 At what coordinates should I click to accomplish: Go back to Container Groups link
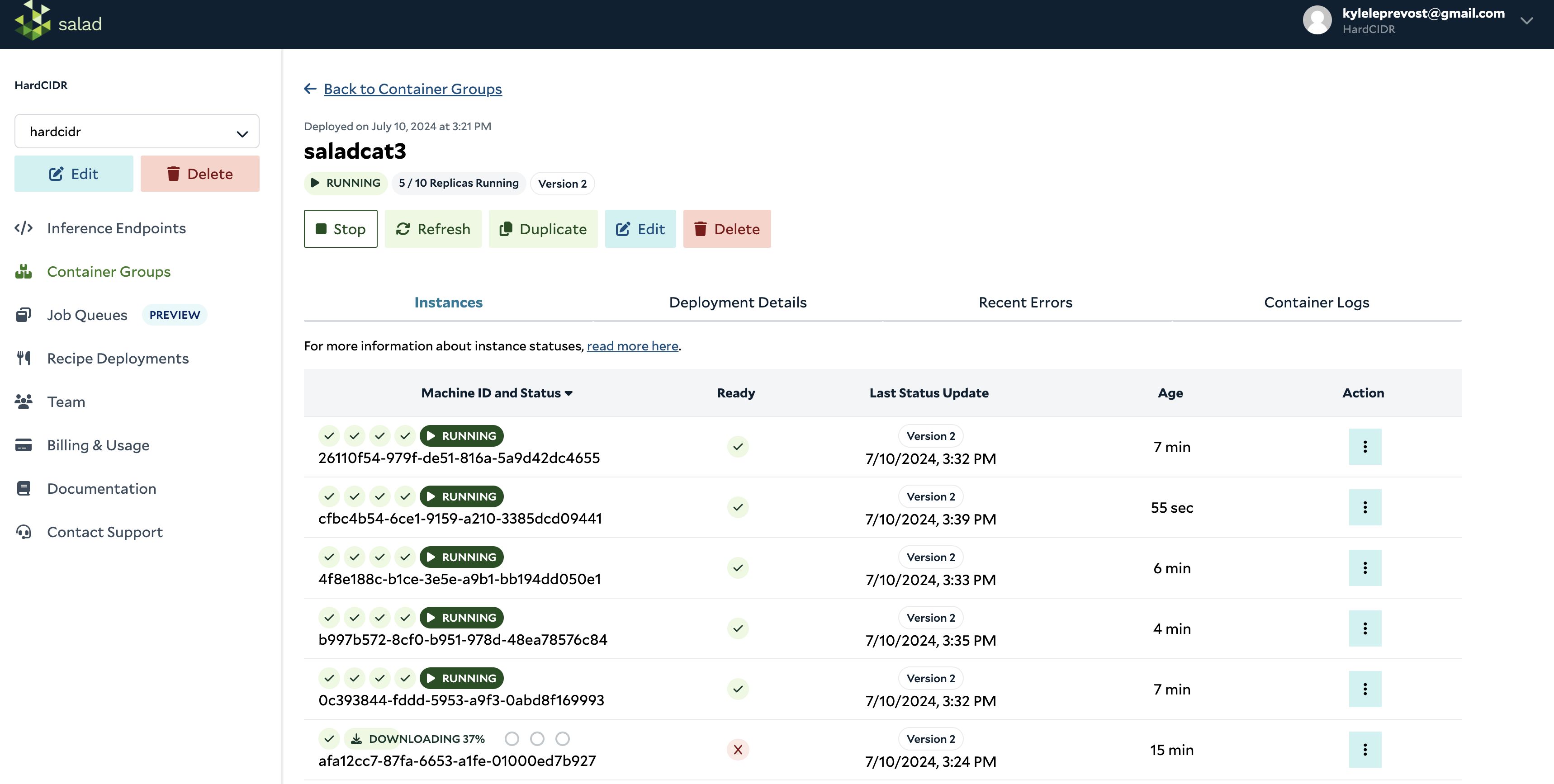[x=412, y=89]
